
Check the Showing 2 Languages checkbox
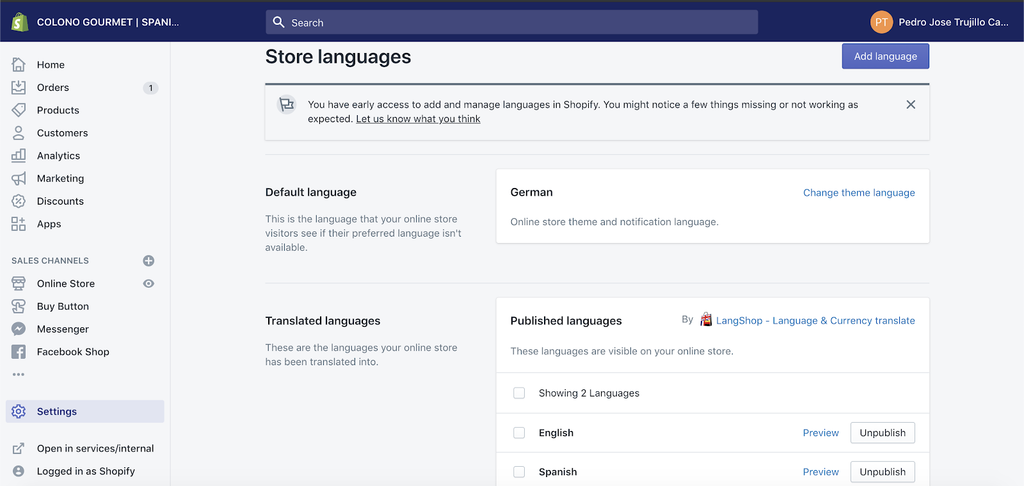tap(519, 393)
